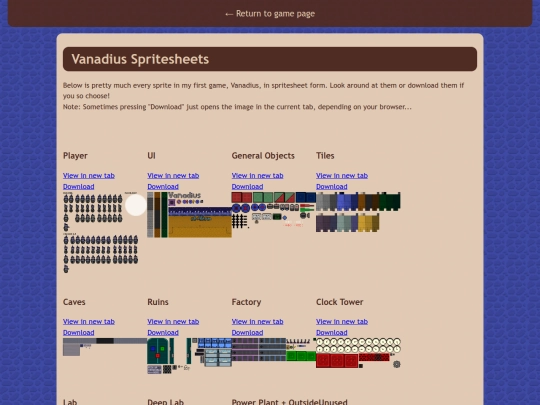The image size is (540, 405).
Task: Click the General Objects section heading
Action: click(x=263, y=156)
